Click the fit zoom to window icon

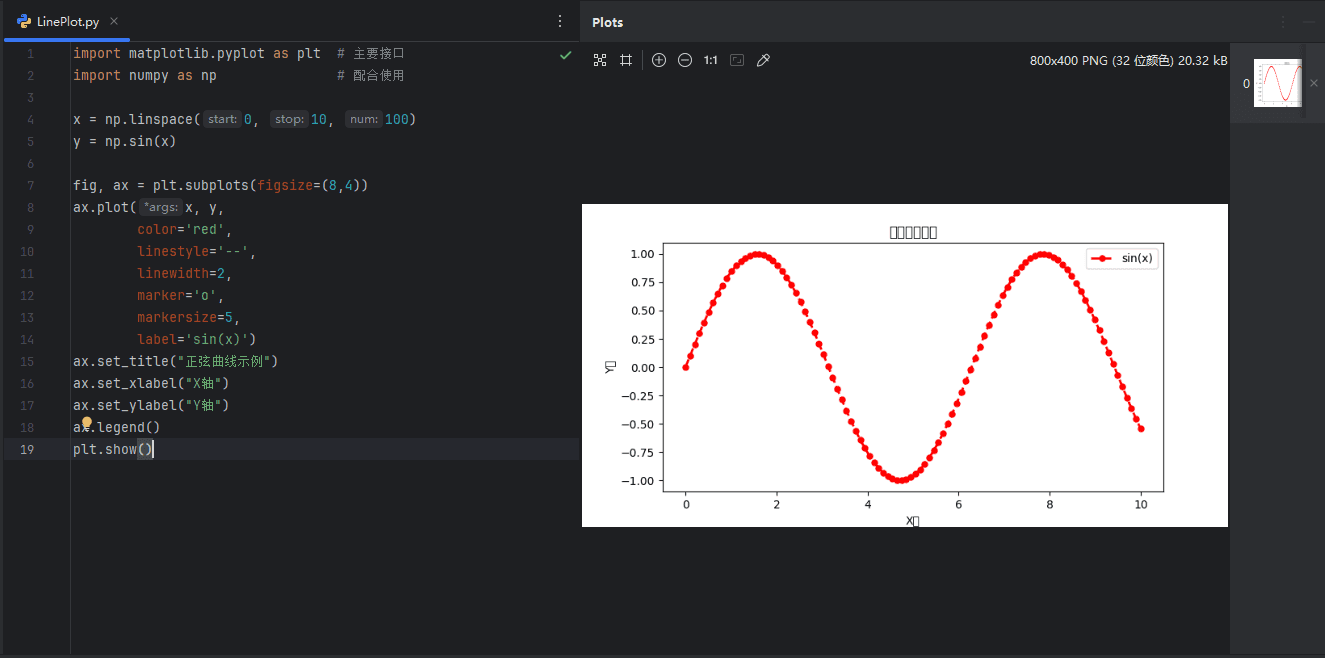click(737, 60)
